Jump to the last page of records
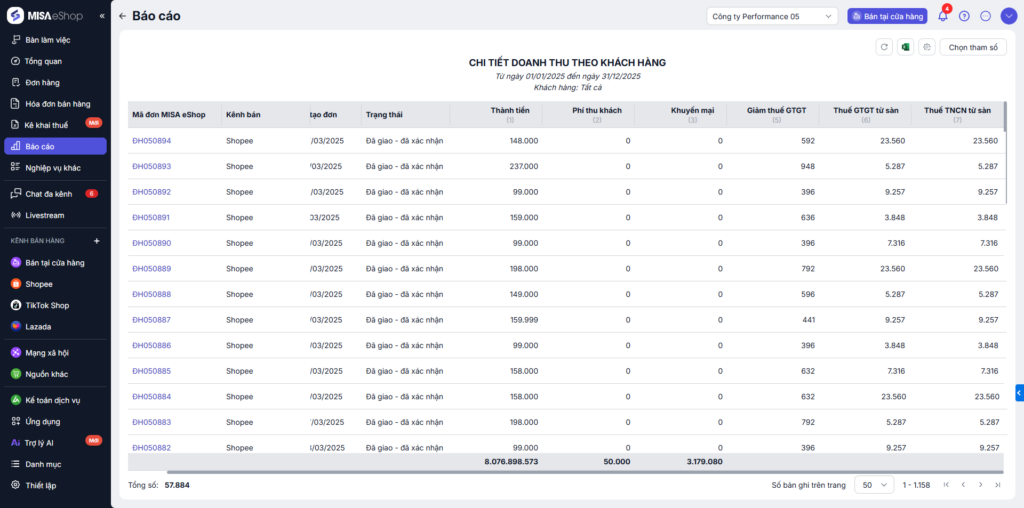The image size is (1024, 508). click(x=997, y=485)
